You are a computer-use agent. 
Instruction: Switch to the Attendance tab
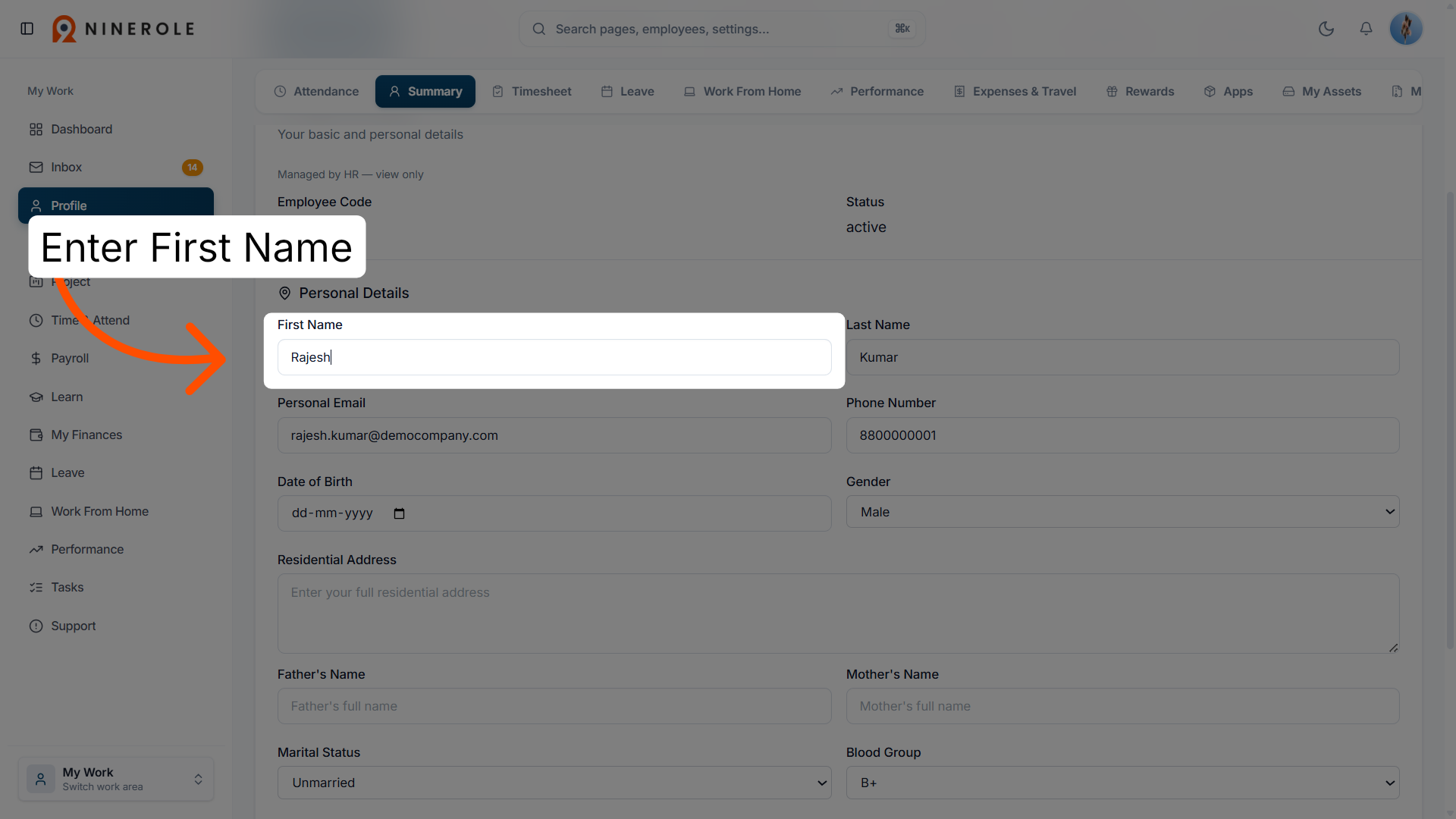click(316, 92)
